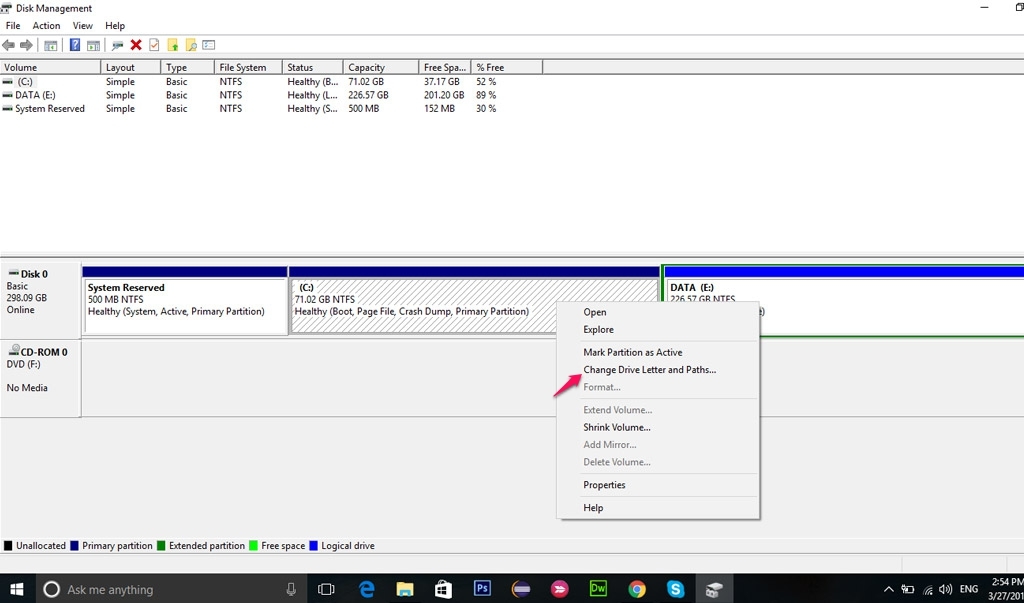The image size is (1024, 603).
Task: Click the Properties checkmark page toolbar icon
Action: pos(154,45)
